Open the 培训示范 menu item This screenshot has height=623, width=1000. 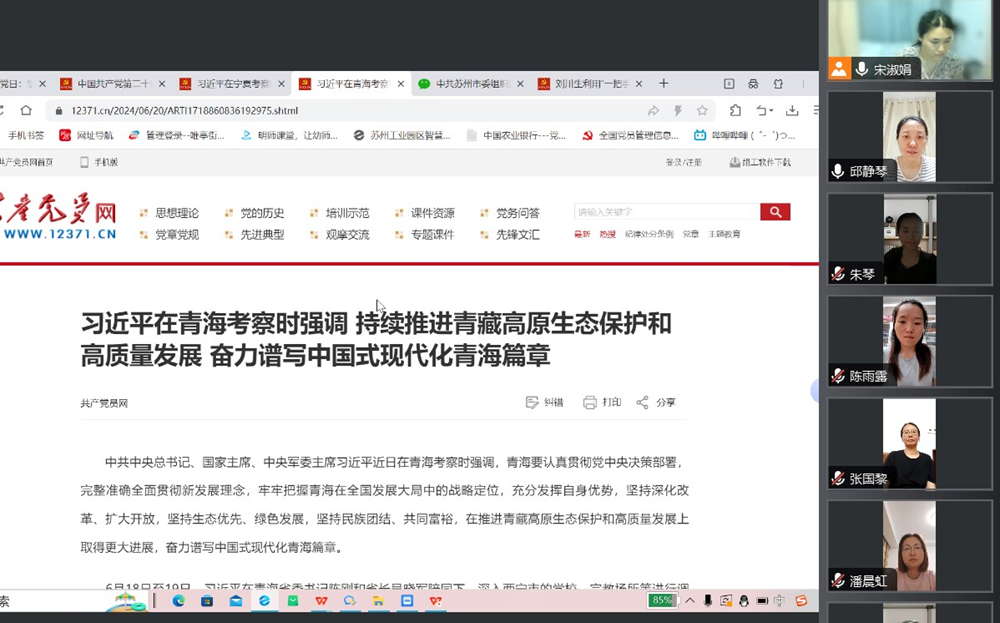pos(348,213)
